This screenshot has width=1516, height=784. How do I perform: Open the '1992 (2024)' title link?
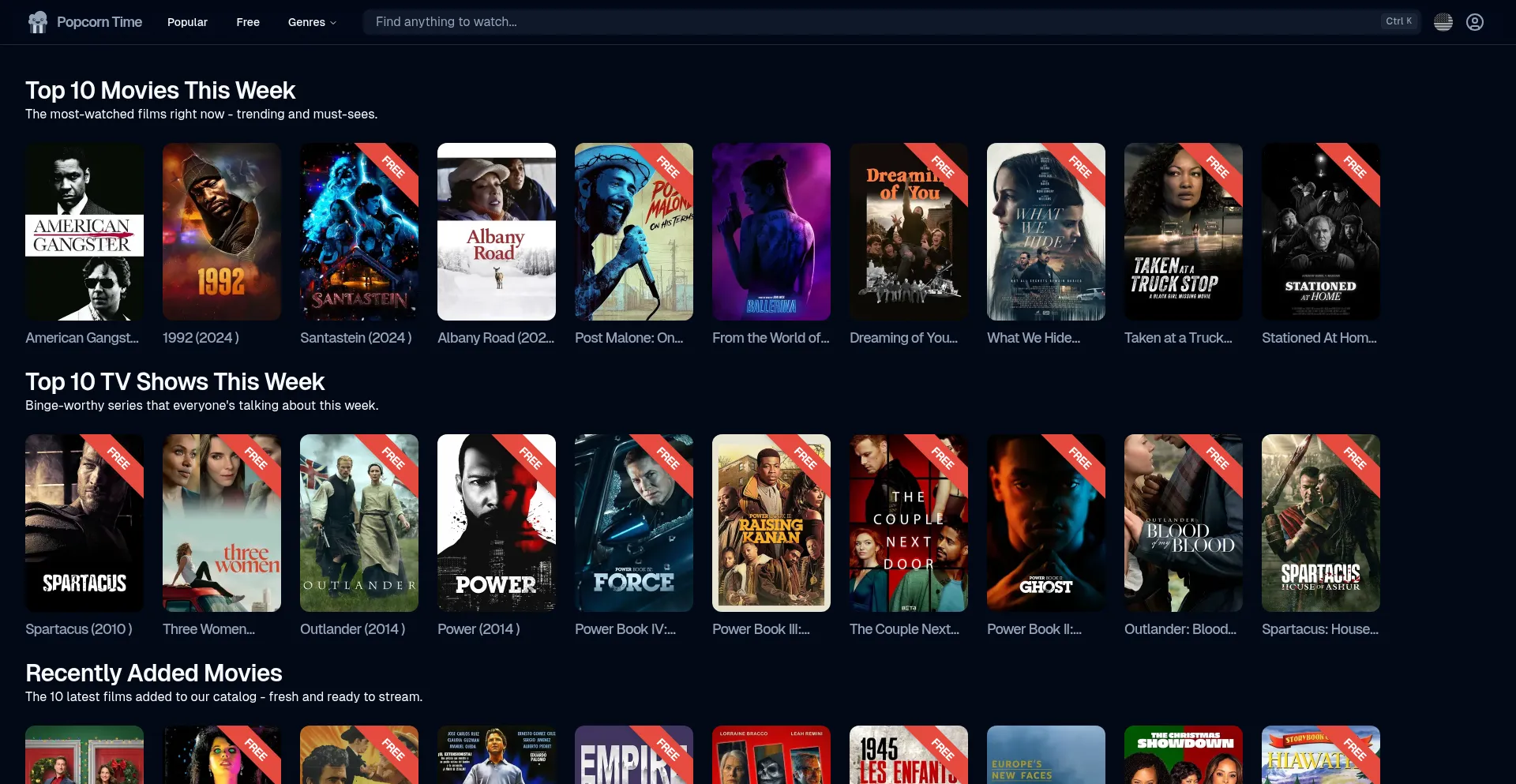click(199, 337)
